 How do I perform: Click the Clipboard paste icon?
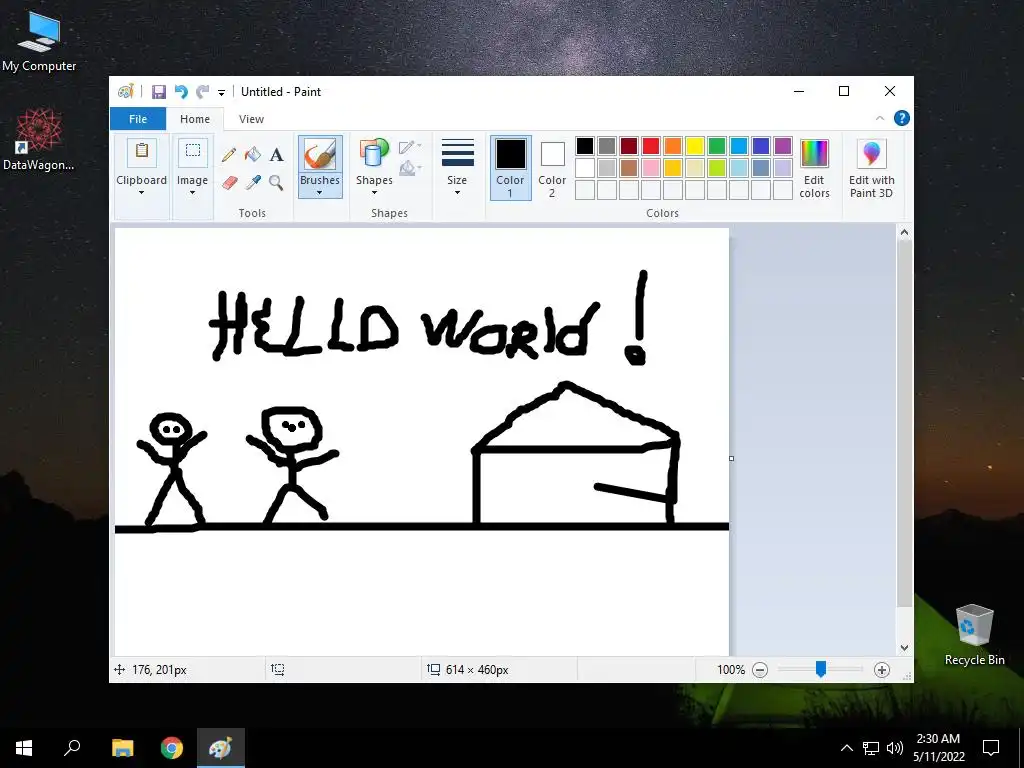tap(142, 153)
